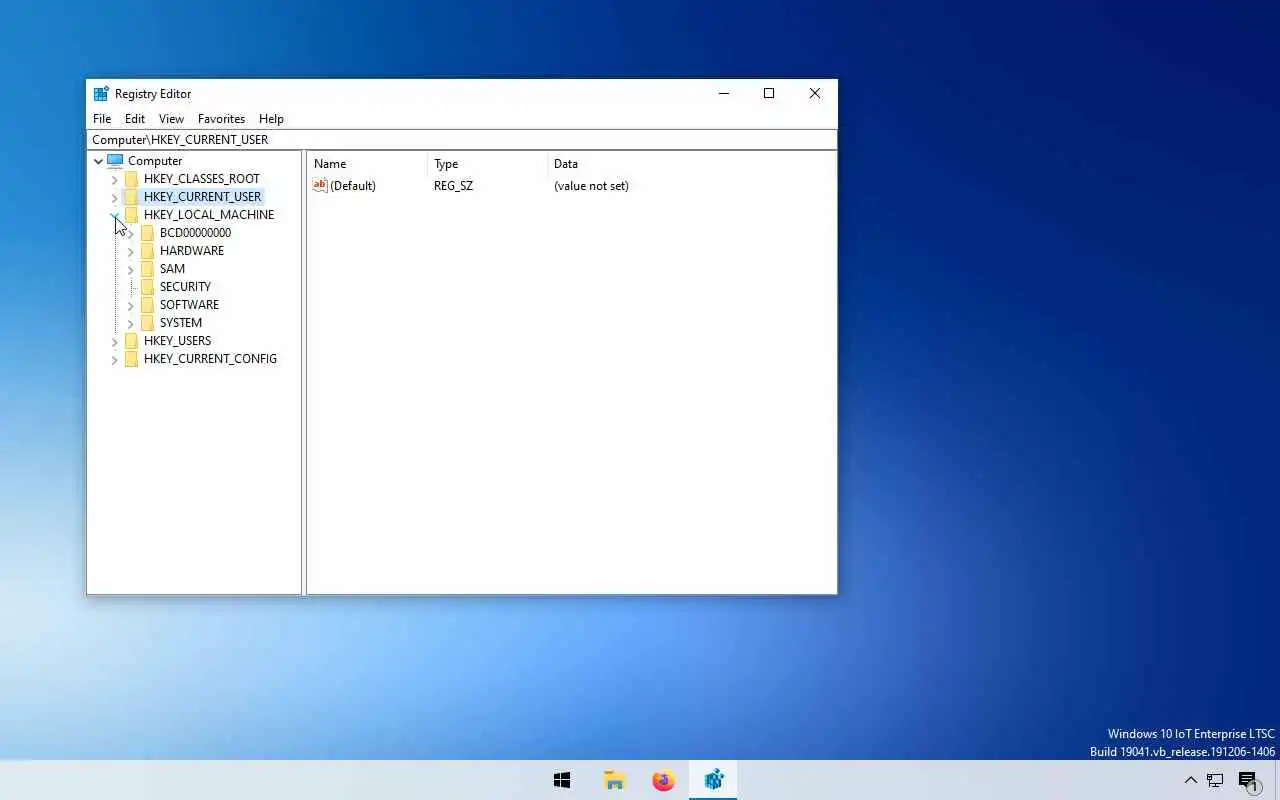Select the Computer icon in tree
This screenshot has width=1280, height=800.
[115, 160]
